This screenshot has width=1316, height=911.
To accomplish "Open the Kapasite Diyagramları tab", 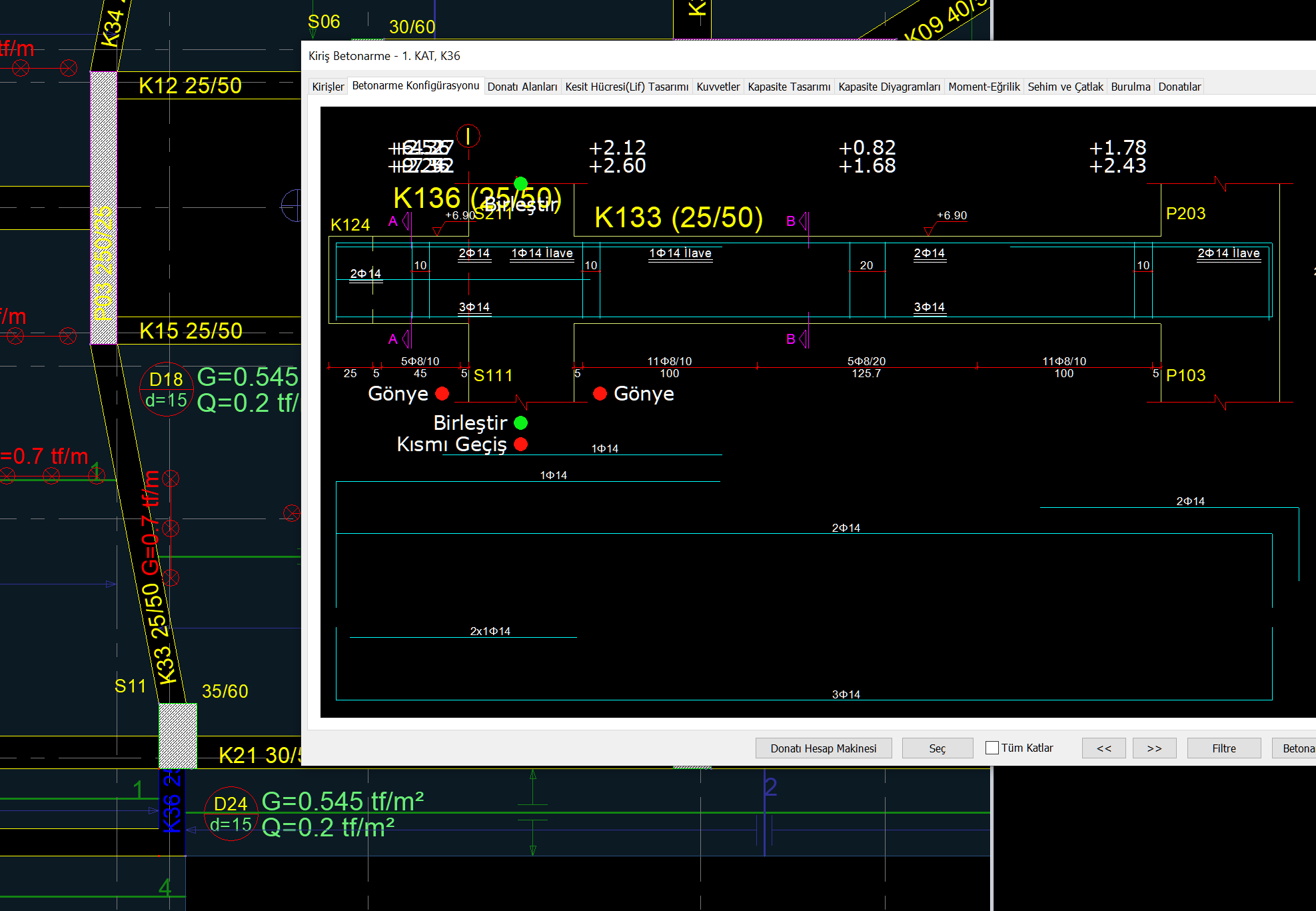I will [x=890, y=87].
